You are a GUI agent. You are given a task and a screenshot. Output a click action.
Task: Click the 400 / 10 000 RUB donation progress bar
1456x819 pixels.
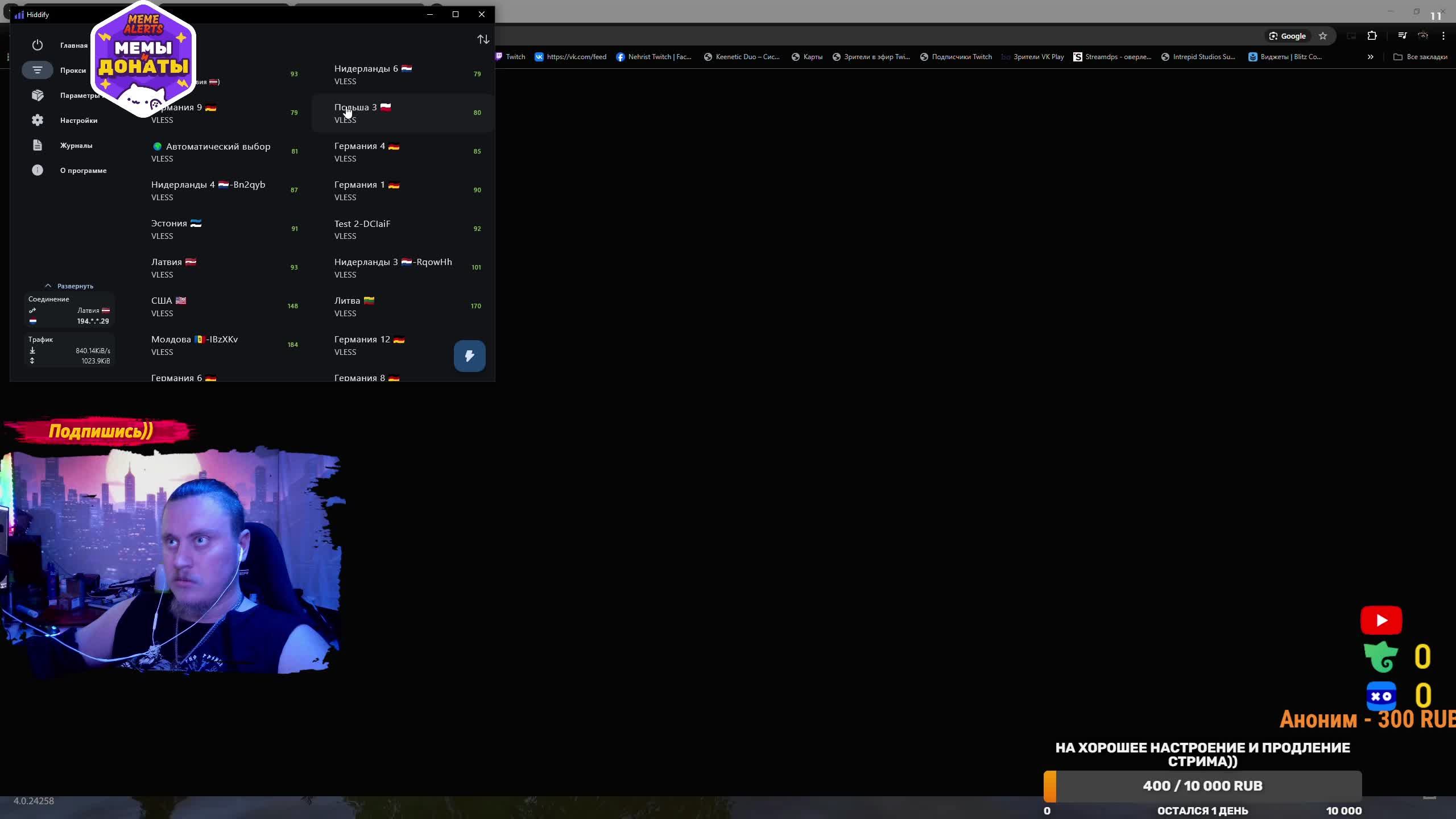(x=1202, y=786)
